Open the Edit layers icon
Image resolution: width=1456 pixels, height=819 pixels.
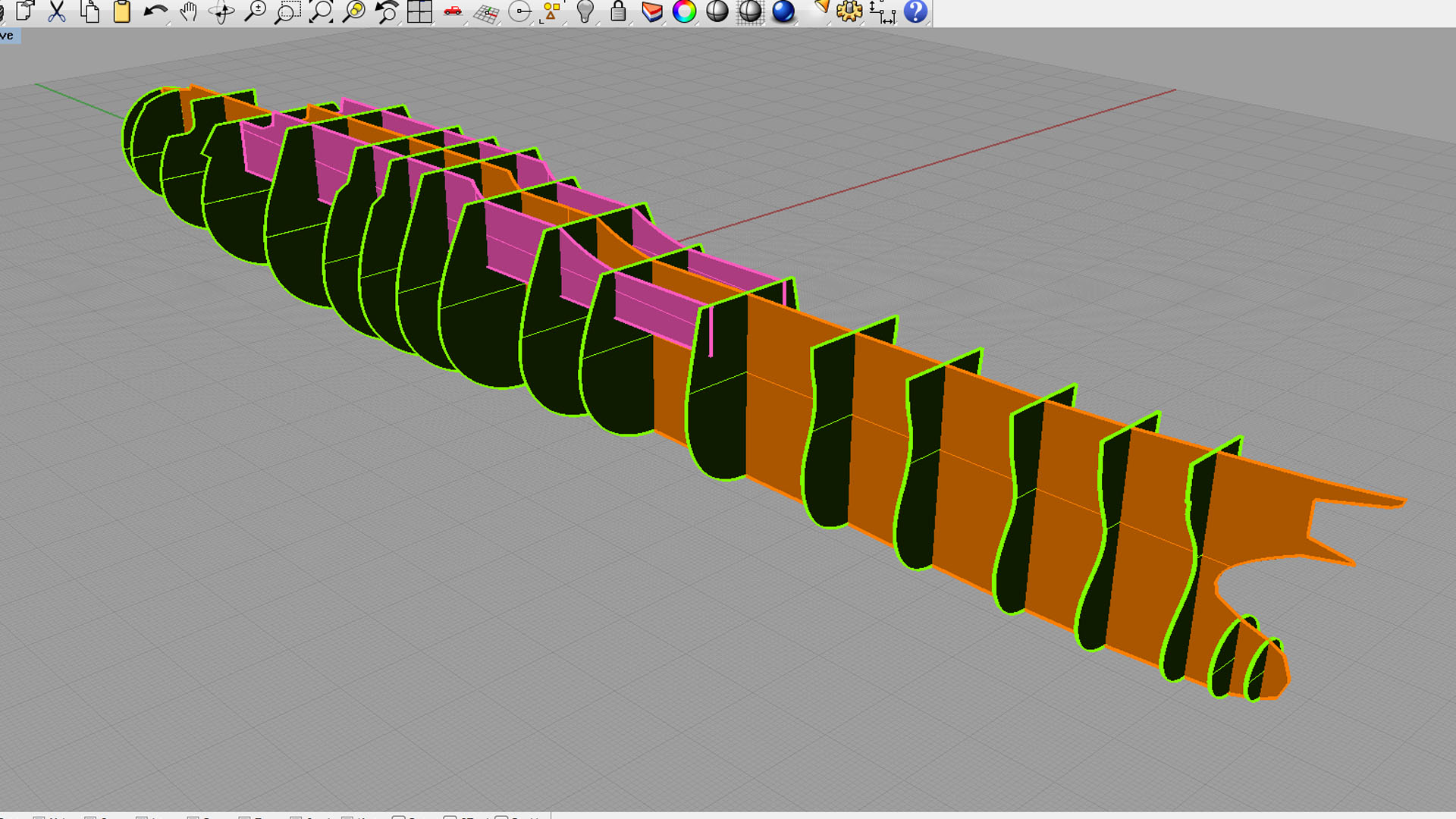(x=651, y=11)
